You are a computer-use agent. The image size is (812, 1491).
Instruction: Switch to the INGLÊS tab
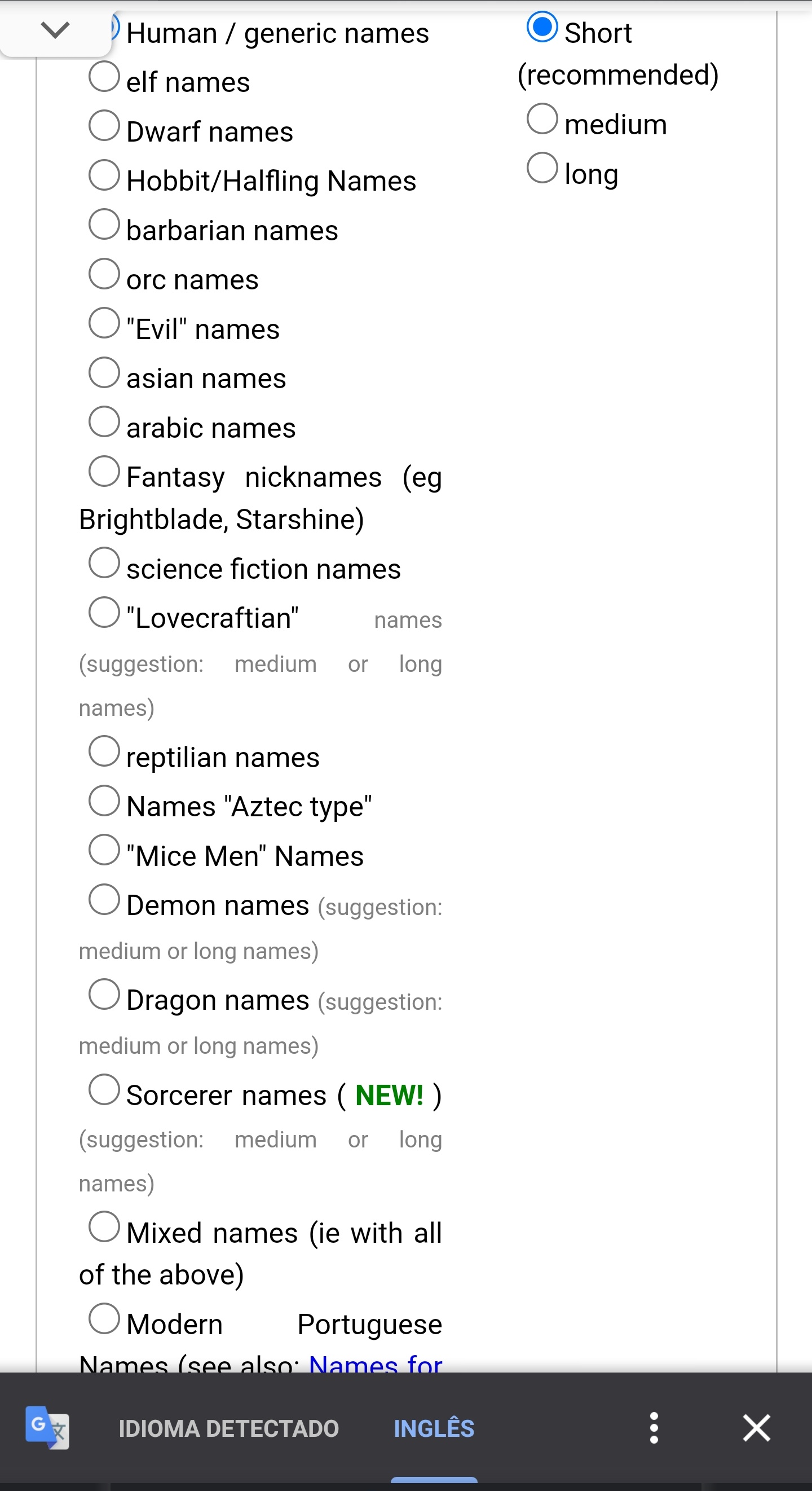434,1428
